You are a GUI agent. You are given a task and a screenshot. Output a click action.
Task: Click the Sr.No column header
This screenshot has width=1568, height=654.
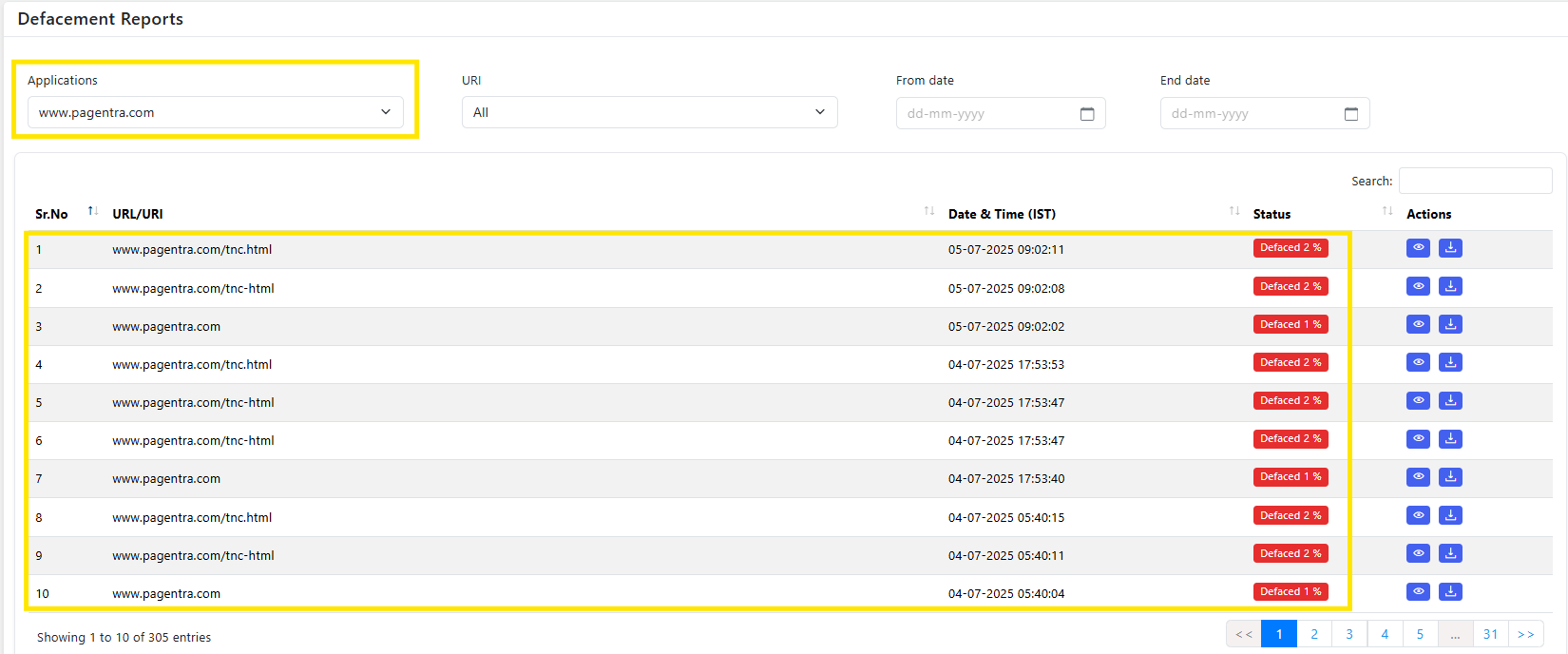click(51, 214)
